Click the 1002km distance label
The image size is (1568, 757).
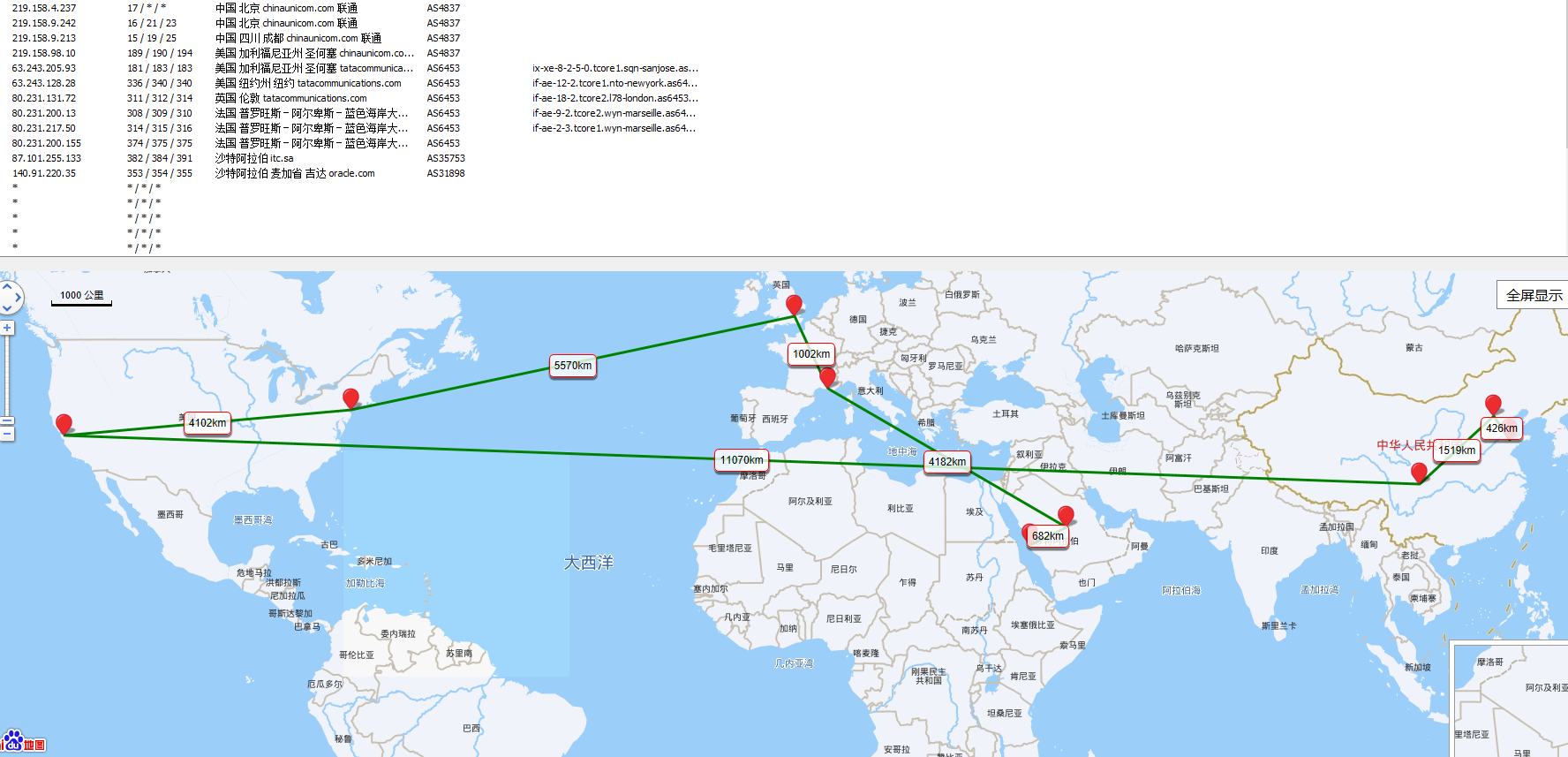click(x=811, y=354)
